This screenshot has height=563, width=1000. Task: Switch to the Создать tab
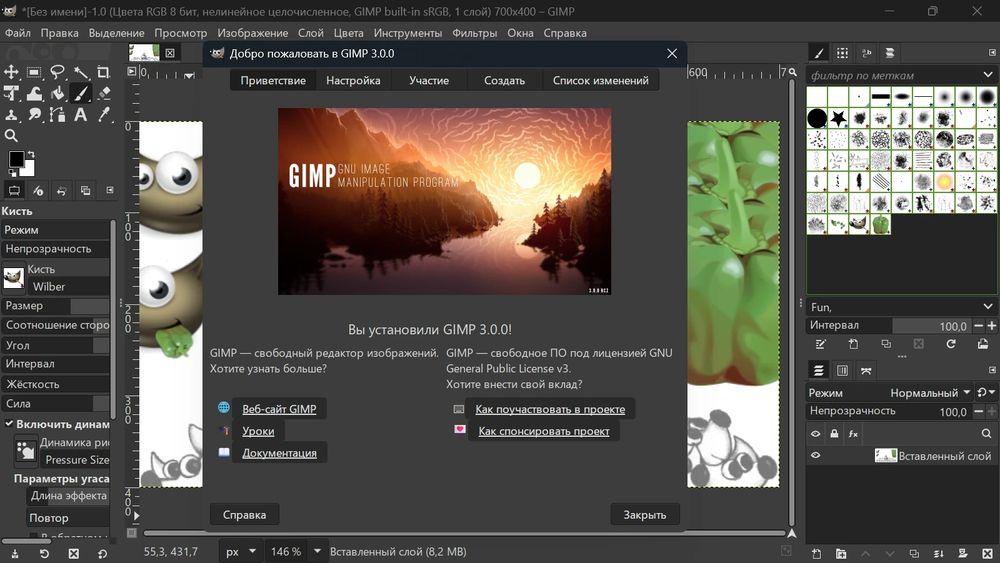point(504,80)
